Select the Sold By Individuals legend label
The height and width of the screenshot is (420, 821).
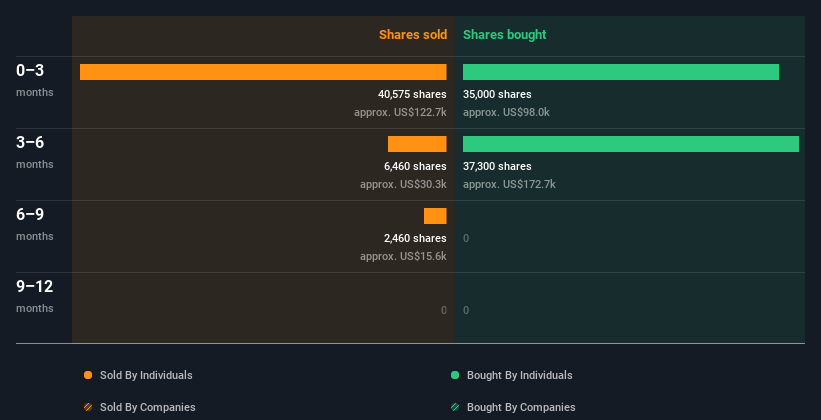coord(146,375)
